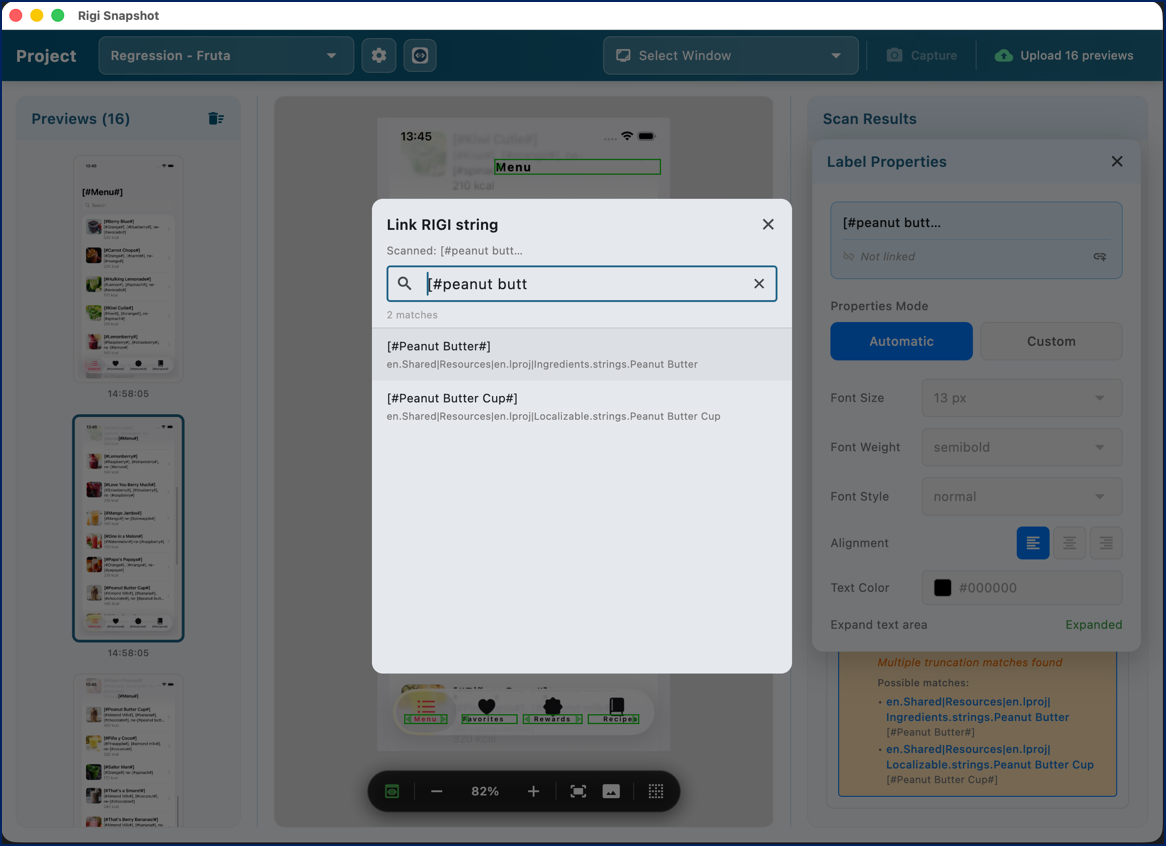This screenshot has width=1166, height=846.
Task: Click the add link icon in Label Properties
Action: [1100, 256]
